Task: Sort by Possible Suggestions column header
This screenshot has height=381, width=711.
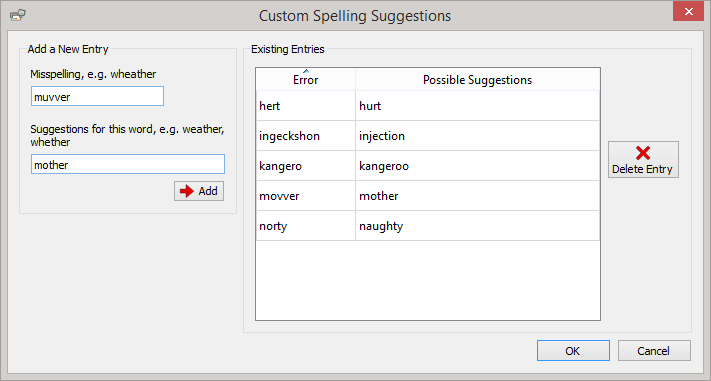Action: [x=477, y=79]
